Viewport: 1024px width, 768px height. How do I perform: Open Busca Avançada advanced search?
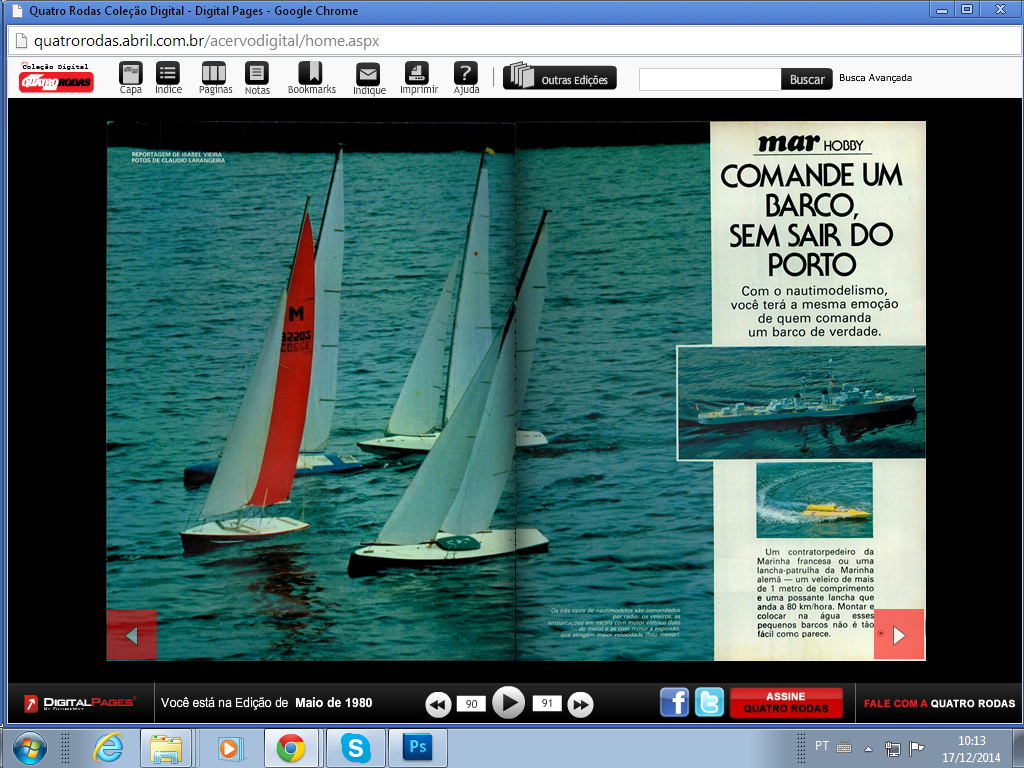tap(875, 78)
